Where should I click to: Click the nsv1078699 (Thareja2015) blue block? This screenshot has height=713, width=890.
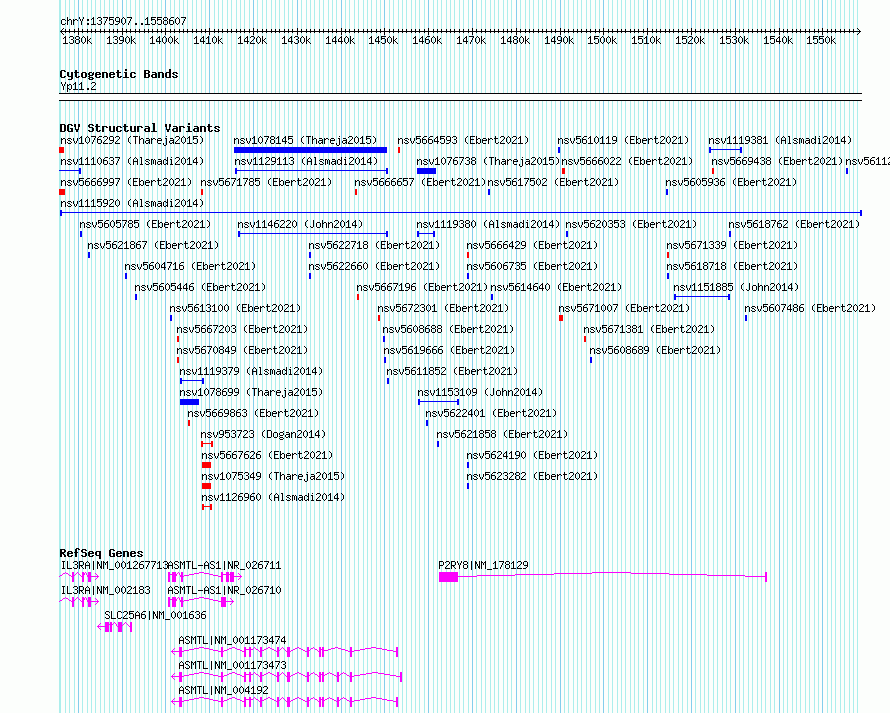[189, 402]
